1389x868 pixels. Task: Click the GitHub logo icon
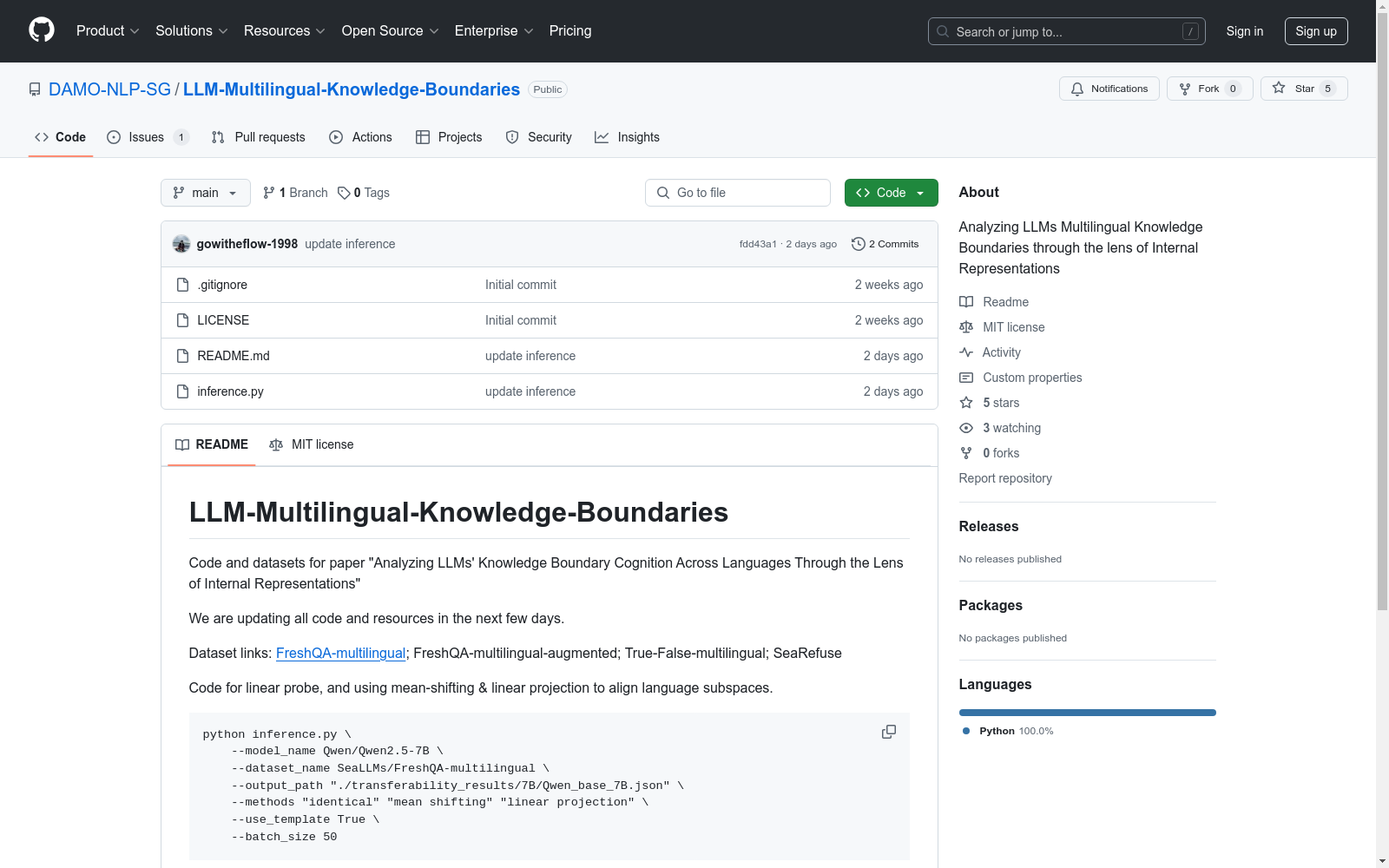tap(42, 30)
